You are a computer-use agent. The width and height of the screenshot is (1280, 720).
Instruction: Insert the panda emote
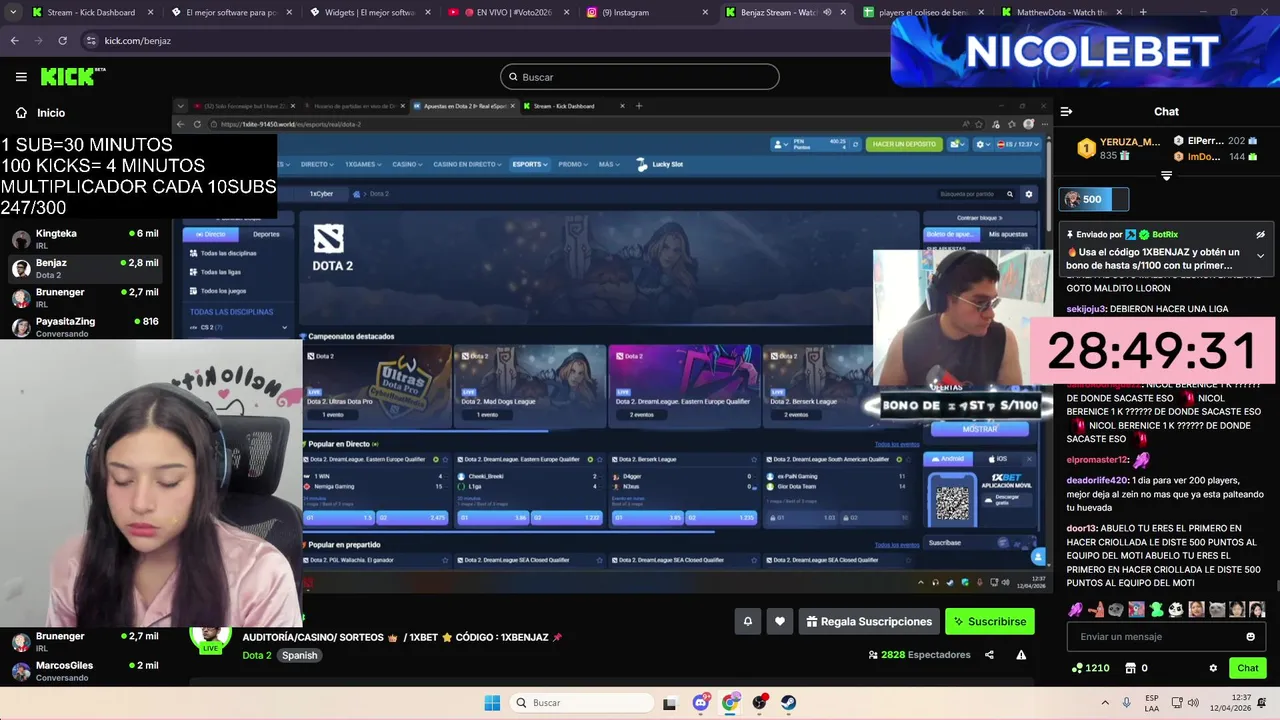coord(1176,609)
